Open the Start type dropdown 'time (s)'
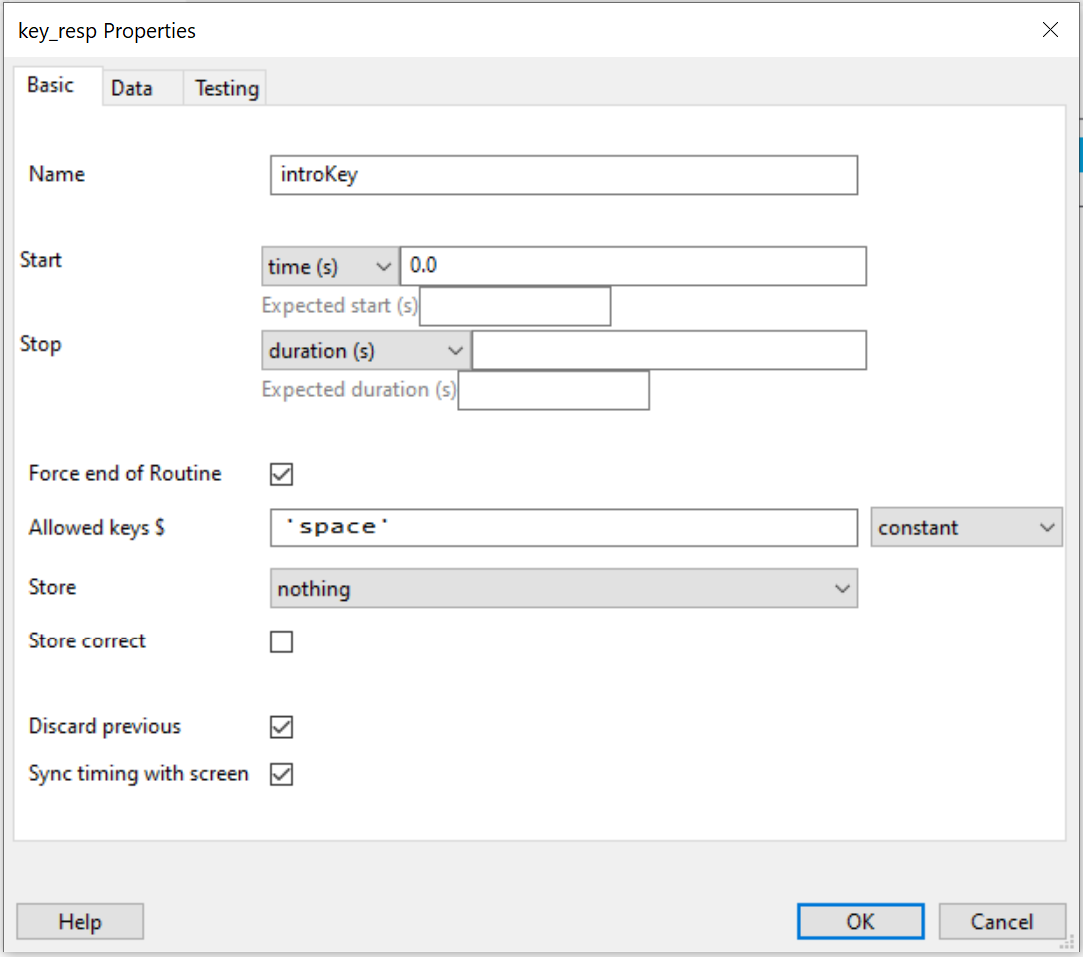Image resolution: width=1083 pixels, height=957 pixels. pyautogui.click(x=329, y=267)
